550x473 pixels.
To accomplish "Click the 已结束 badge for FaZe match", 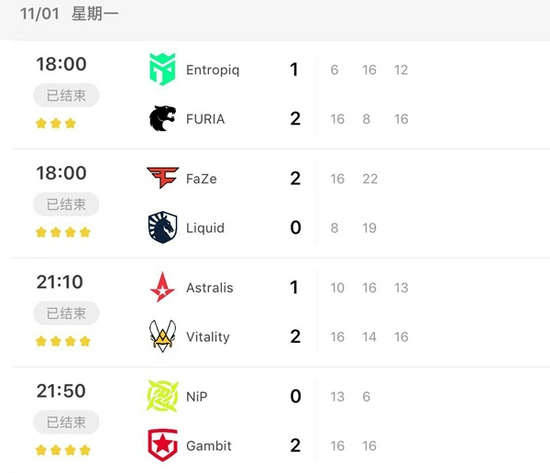I will (x=66, y=204).
